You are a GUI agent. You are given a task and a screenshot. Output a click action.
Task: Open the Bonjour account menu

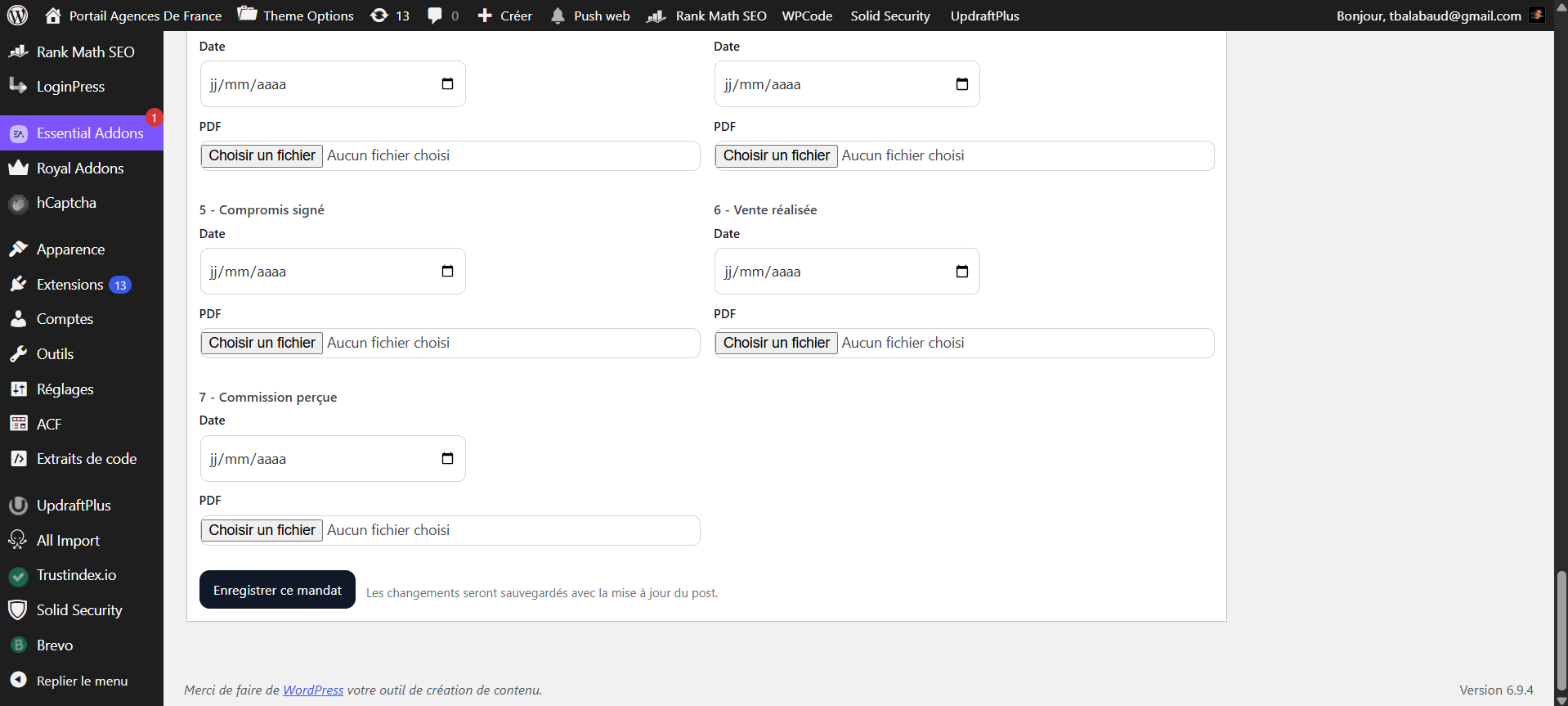pyautogui.click(x=1440, y=16)
